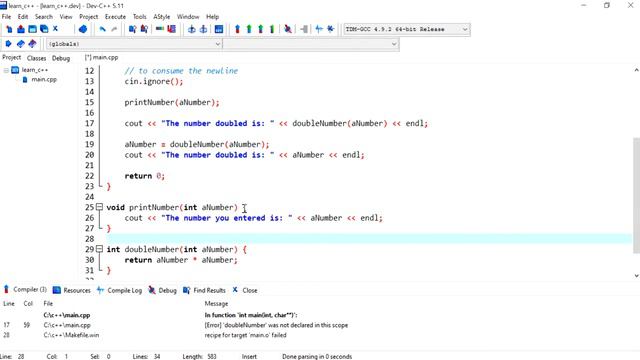640x360 pixels.
Task: Open the bottom panel Debug tab
Action: click(162, 290)
